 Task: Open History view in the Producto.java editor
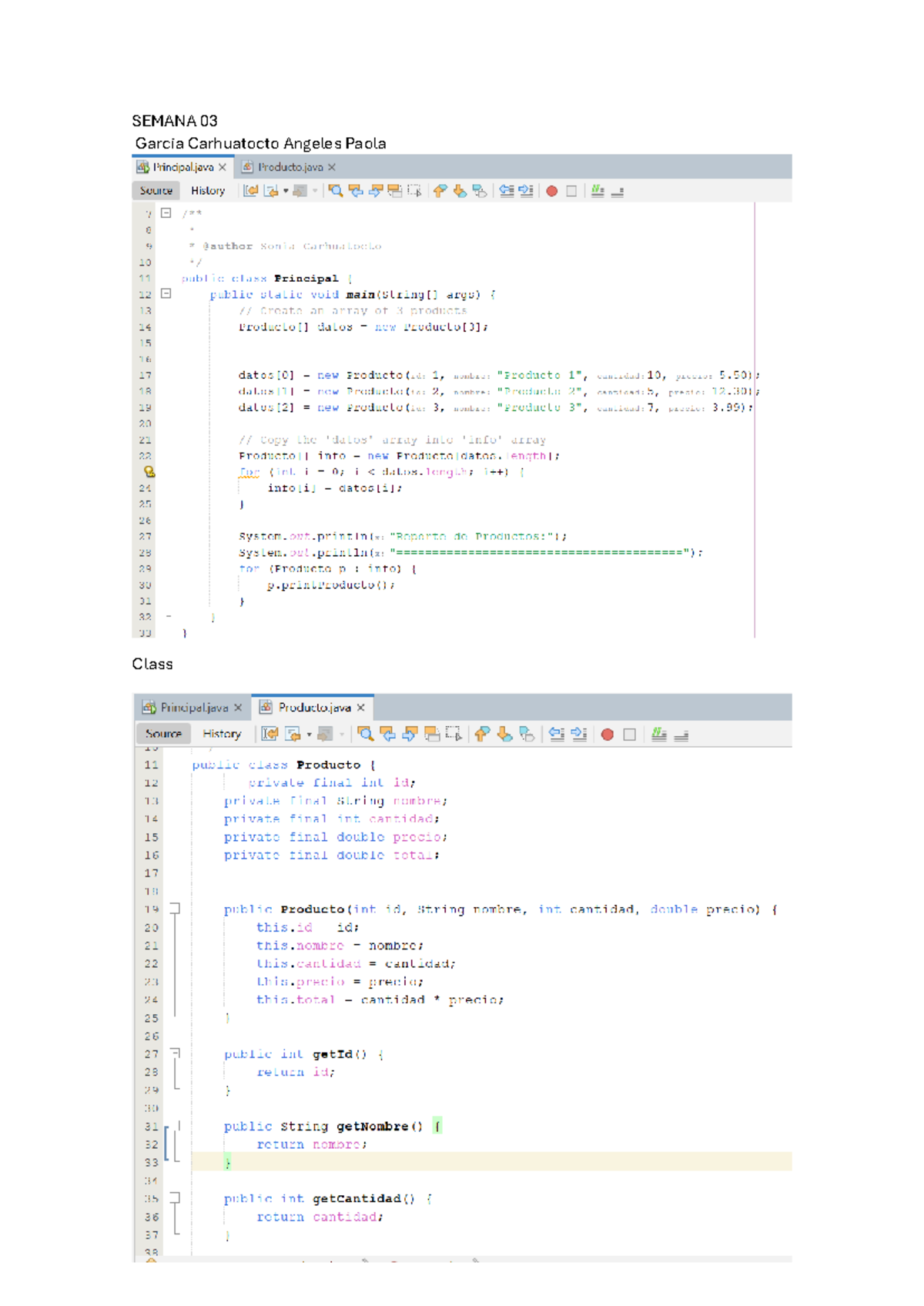[222, 735]
